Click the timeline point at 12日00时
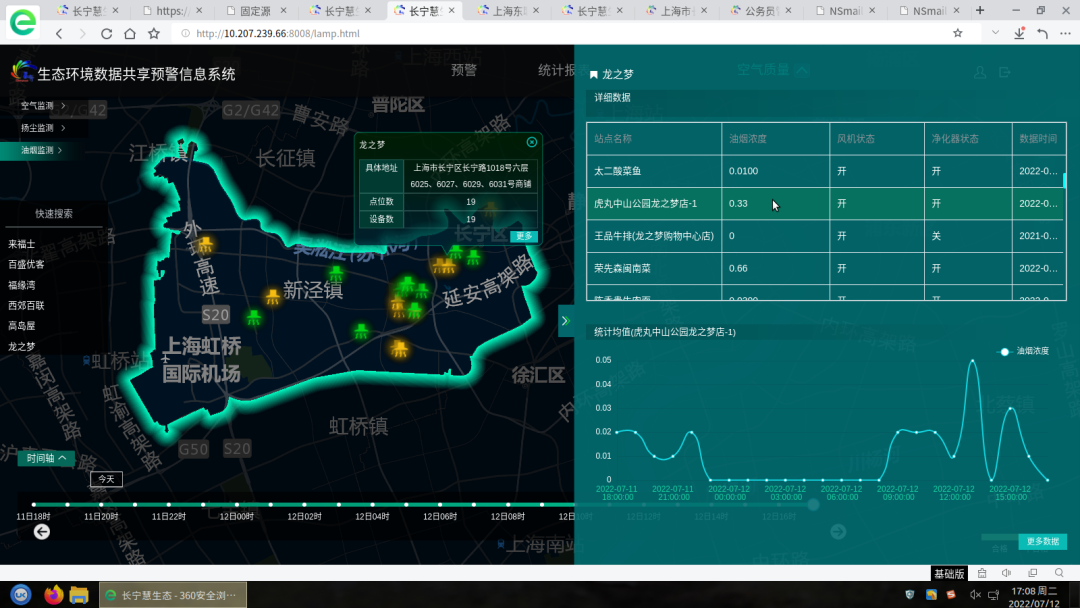 click(x=237, y=505)
